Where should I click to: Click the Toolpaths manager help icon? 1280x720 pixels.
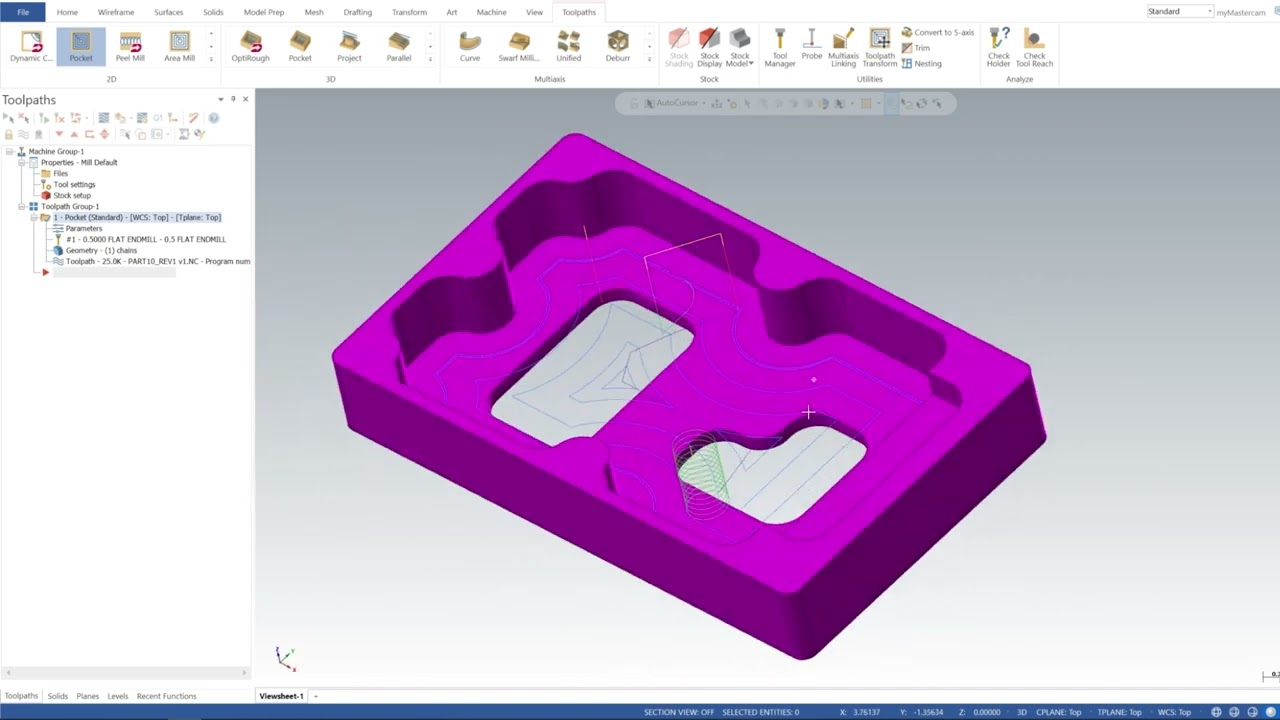213,118
